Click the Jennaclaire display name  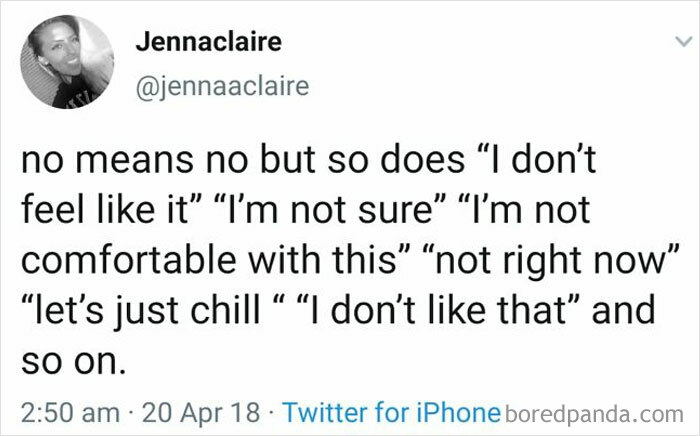click(x=209, y=42)
